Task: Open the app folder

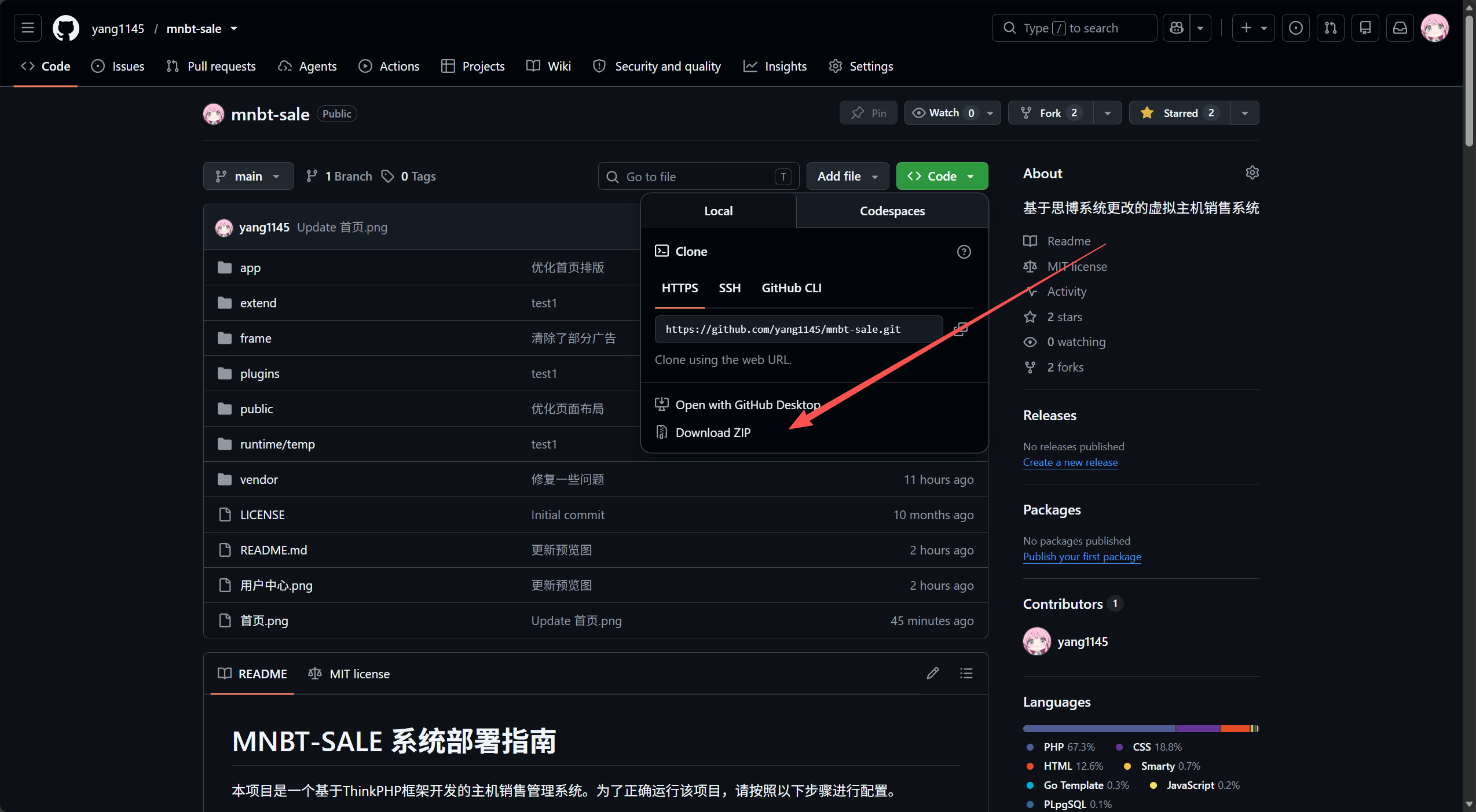Action: tap(250, 267)
